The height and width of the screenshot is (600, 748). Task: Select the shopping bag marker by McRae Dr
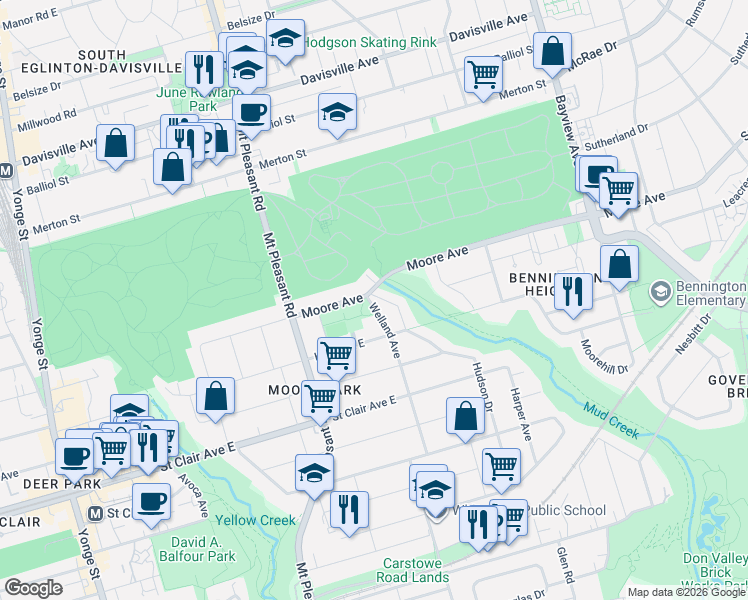552,52
